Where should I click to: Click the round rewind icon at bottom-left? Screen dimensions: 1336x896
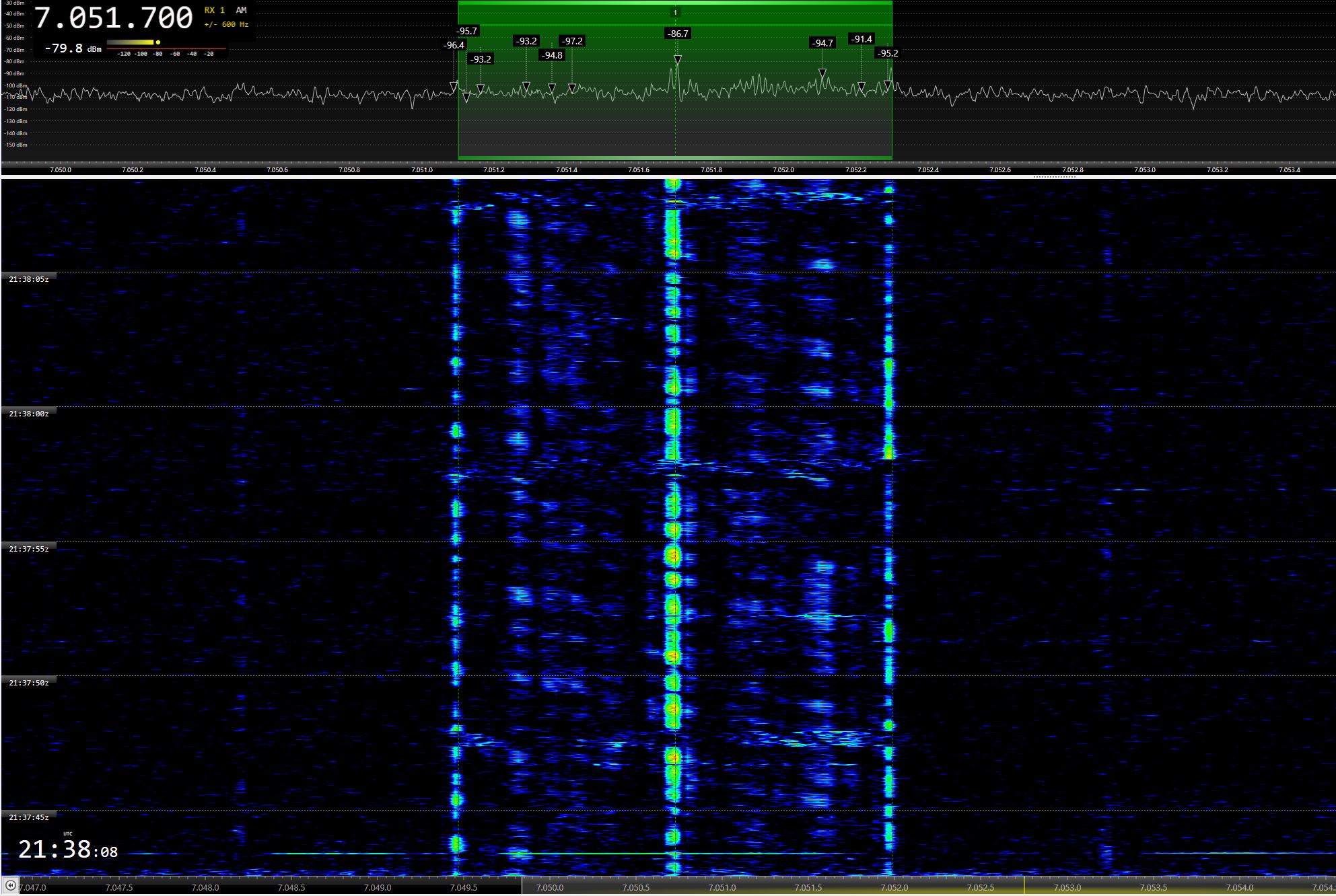click(x=11, y=886)
